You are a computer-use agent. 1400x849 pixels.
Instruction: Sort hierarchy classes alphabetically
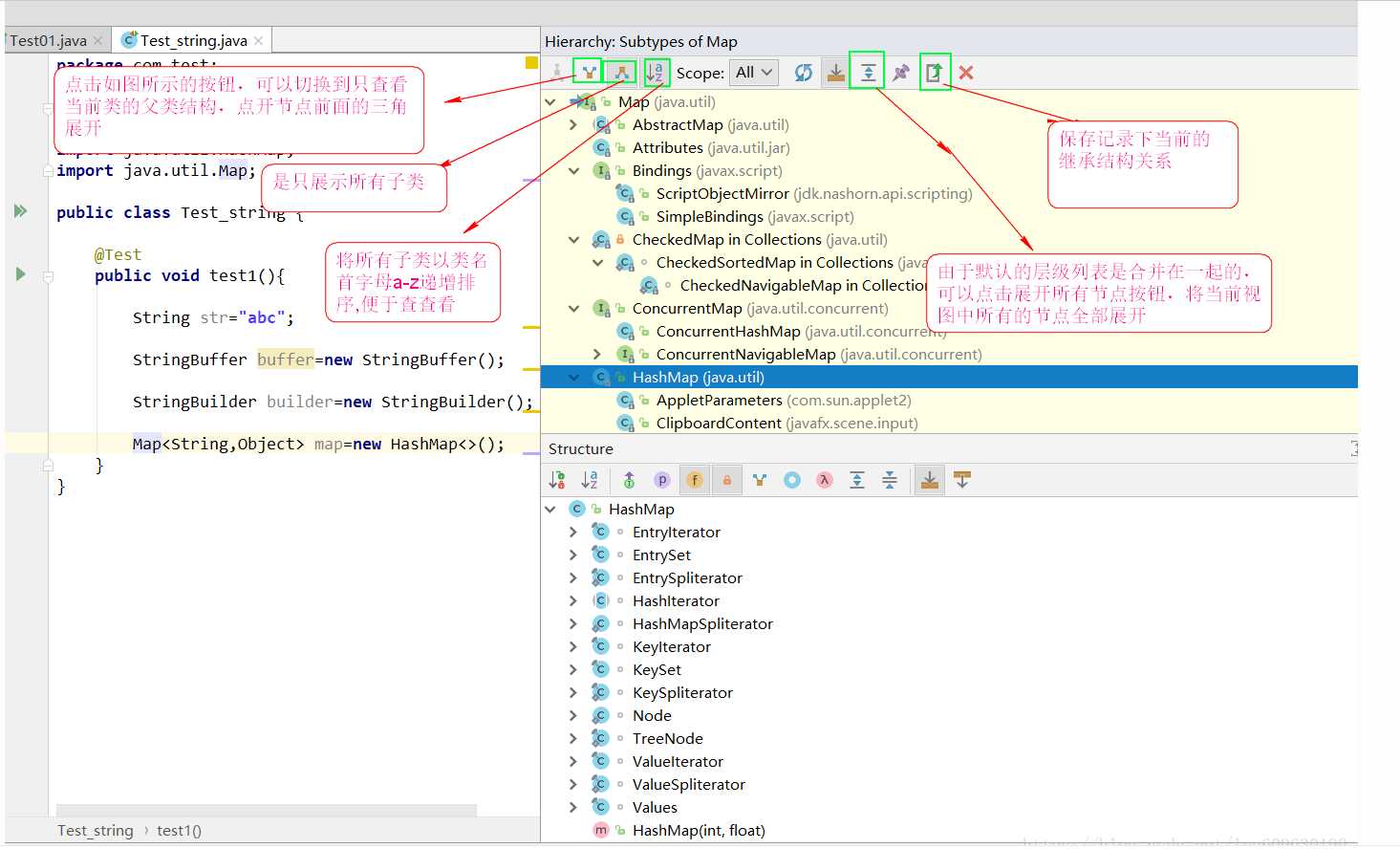[656, 73]
